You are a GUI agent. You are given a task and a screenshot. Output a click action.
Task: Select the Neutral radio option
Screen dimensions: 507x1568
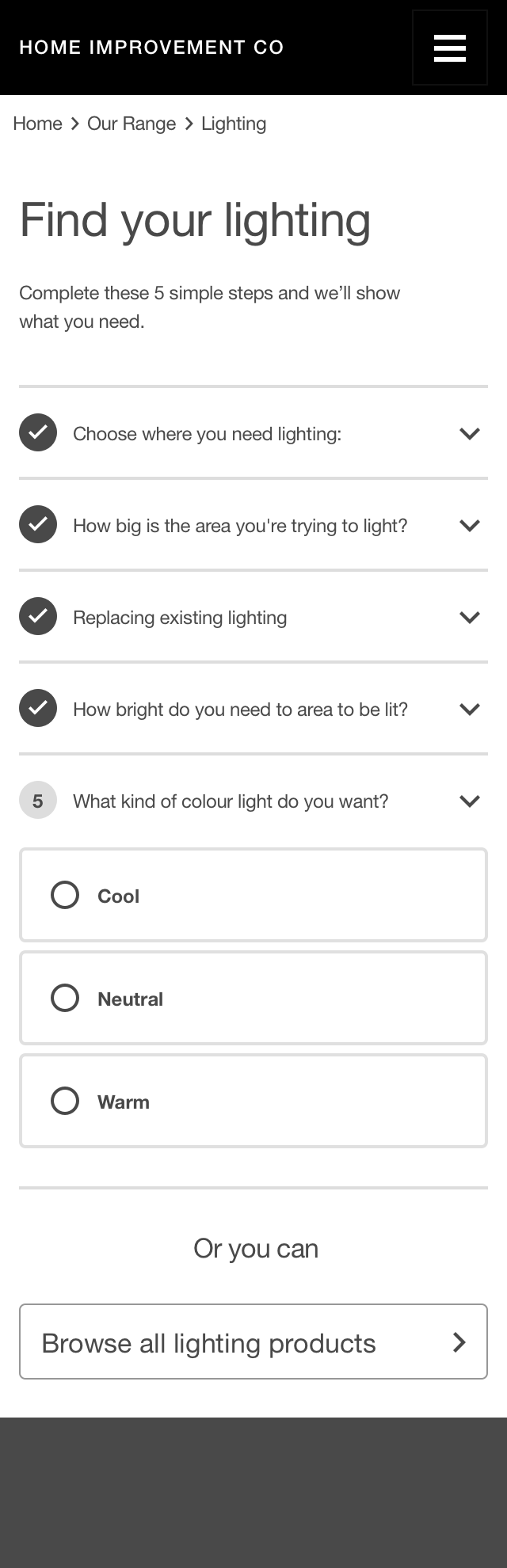[x=65, y=998]
